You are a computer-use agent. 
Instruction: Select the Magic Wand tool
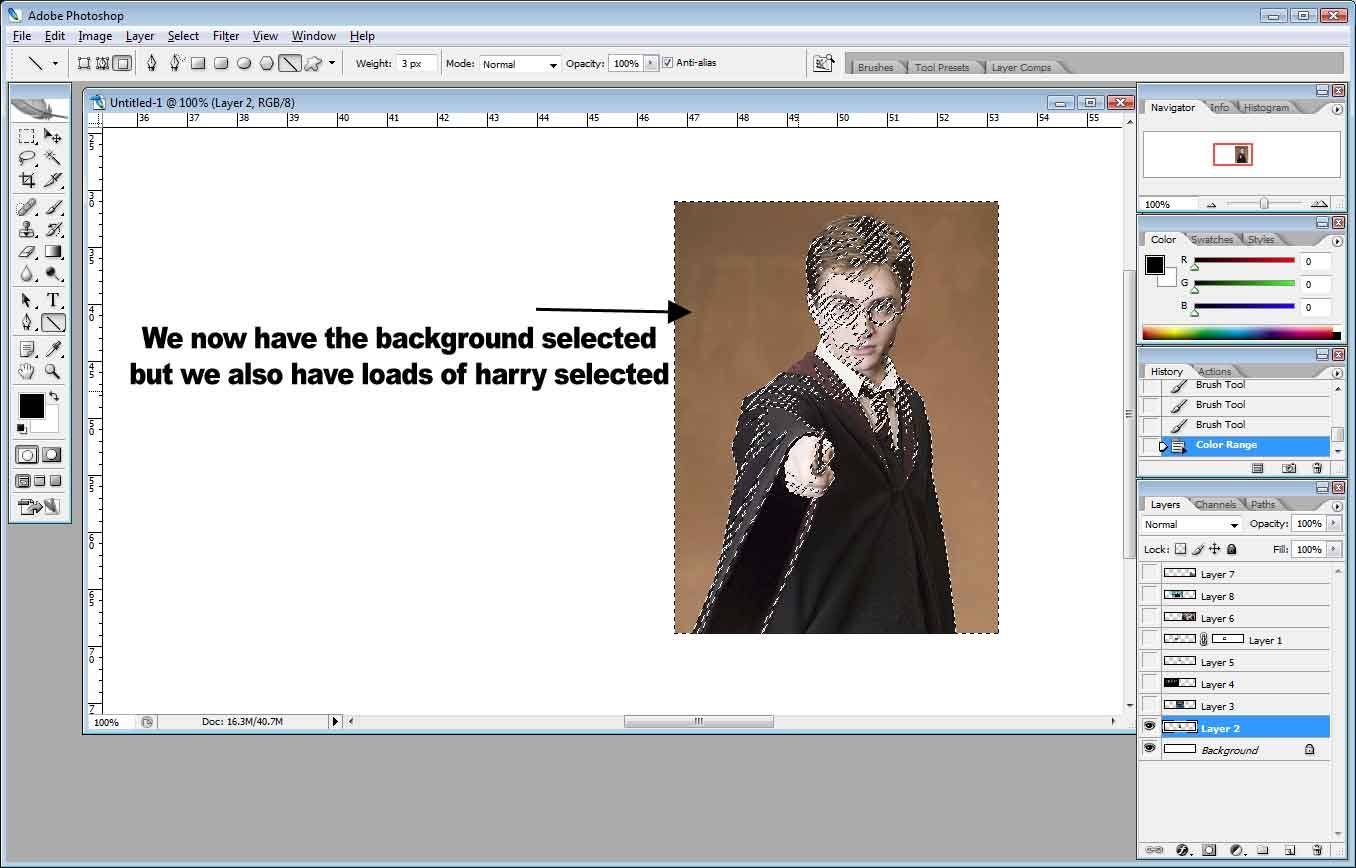(x=53, y=158)
